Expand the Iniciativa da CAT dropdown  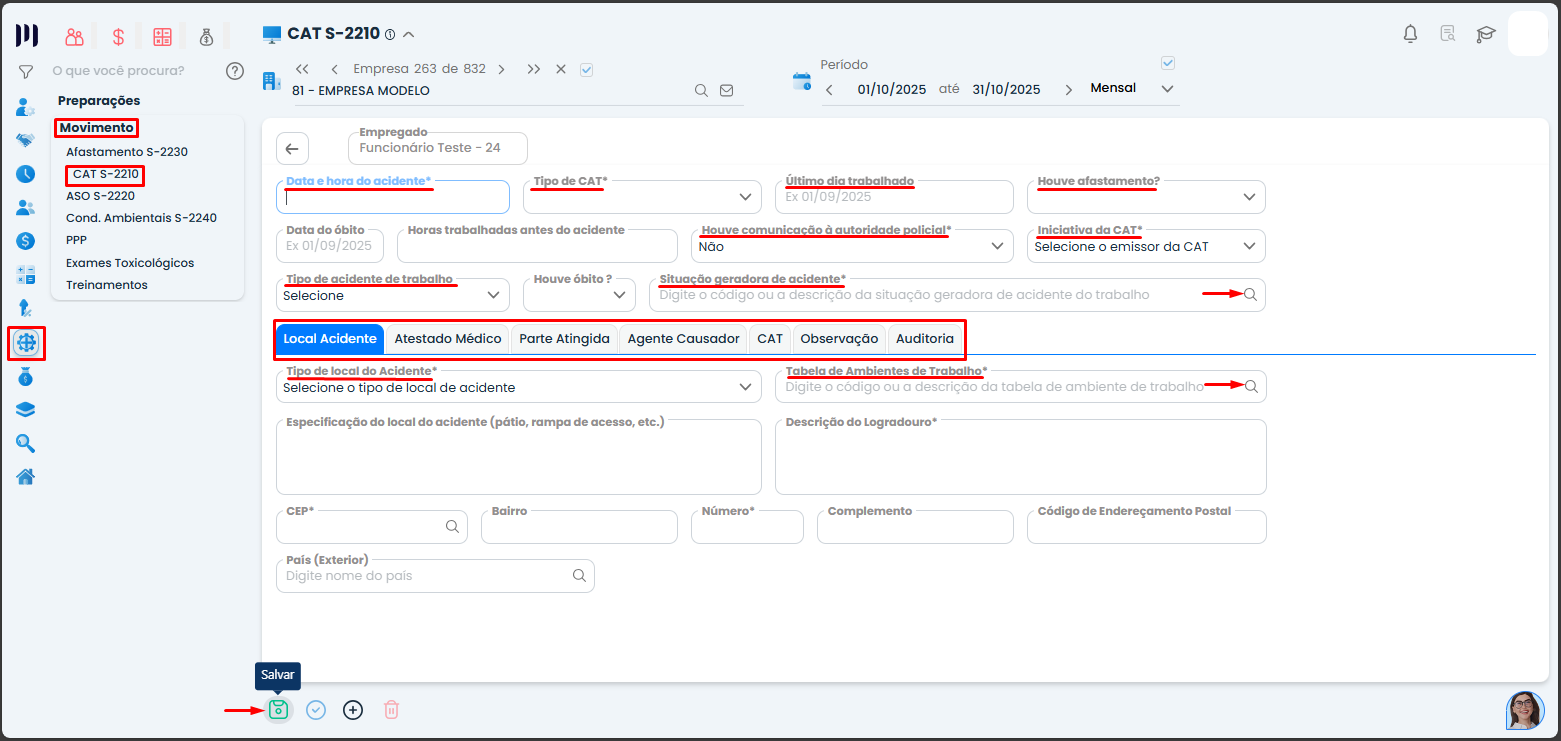tap(1249, 246)
